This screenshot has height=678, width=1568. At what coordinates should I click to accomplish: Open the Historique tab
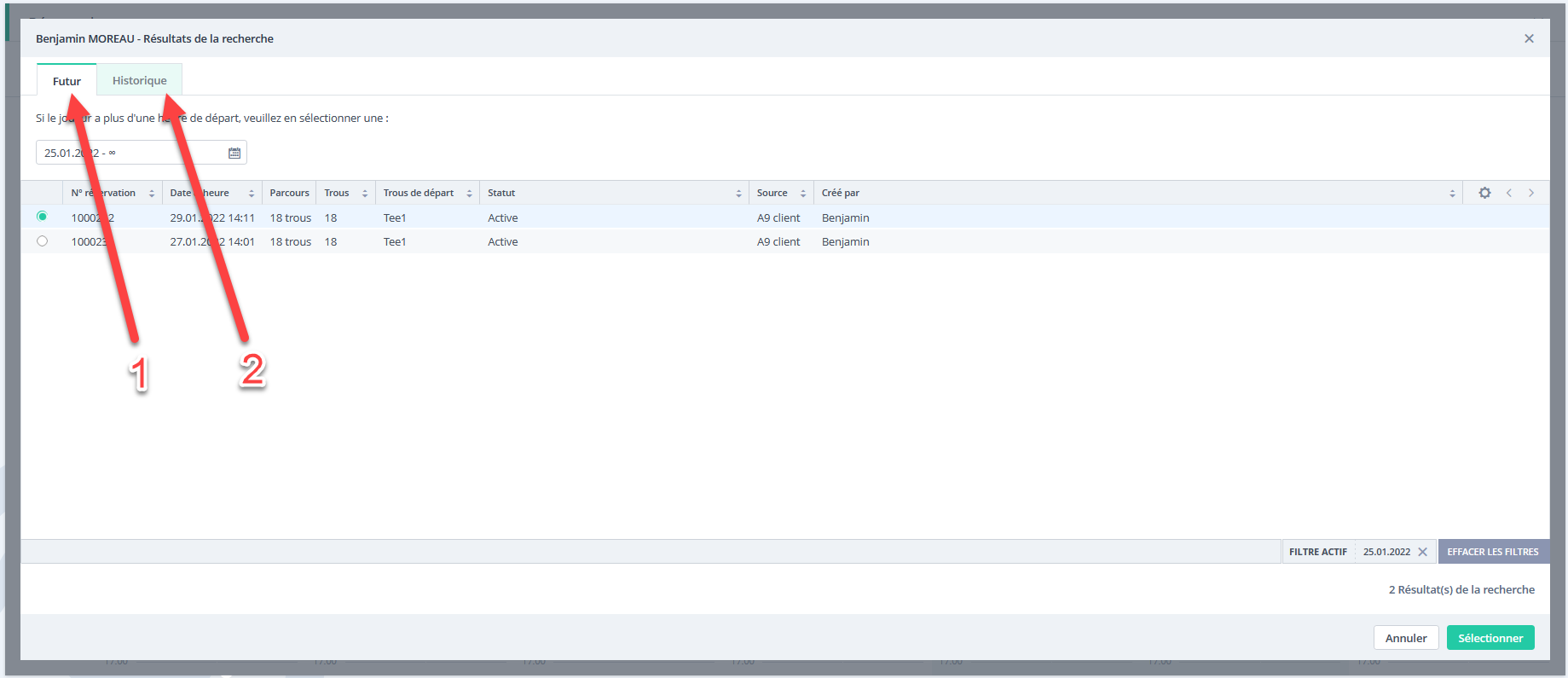139,80
